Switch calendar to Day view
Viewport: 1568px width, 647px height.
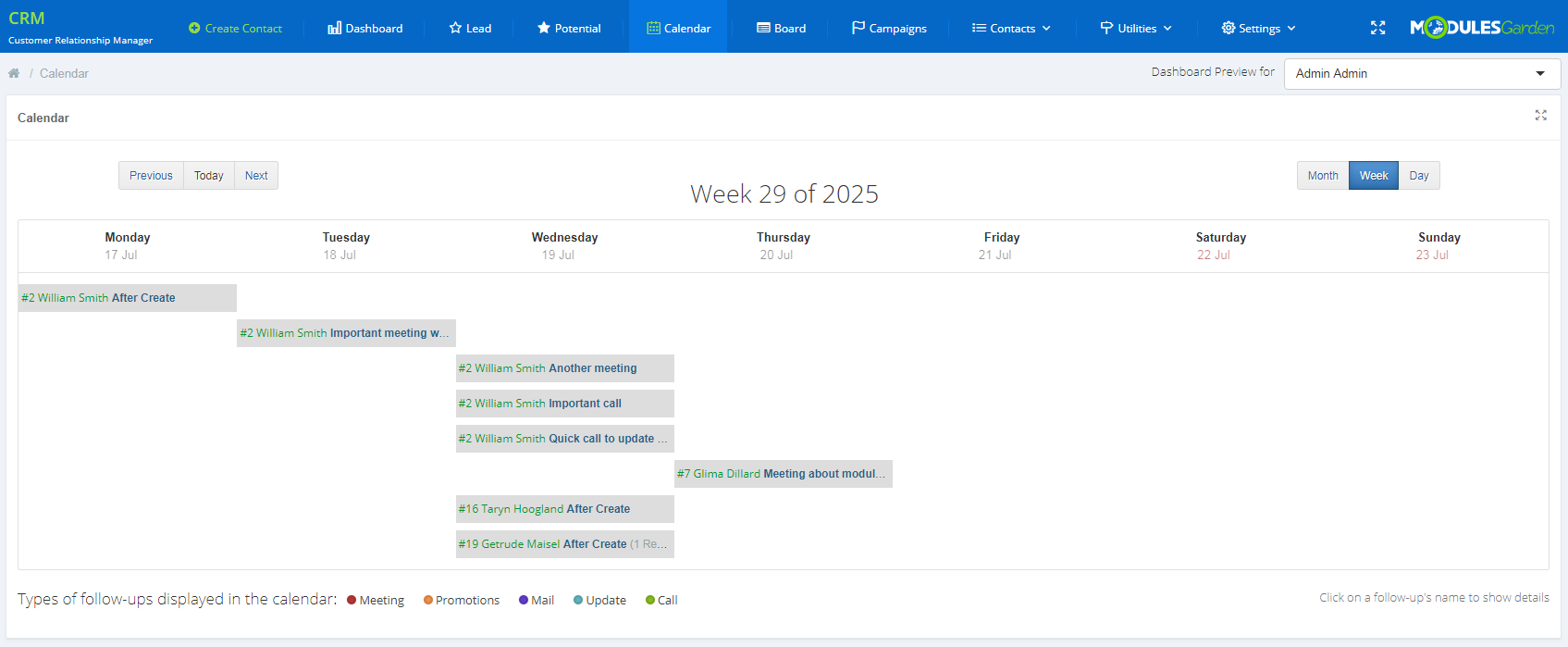coord(1418,176)
